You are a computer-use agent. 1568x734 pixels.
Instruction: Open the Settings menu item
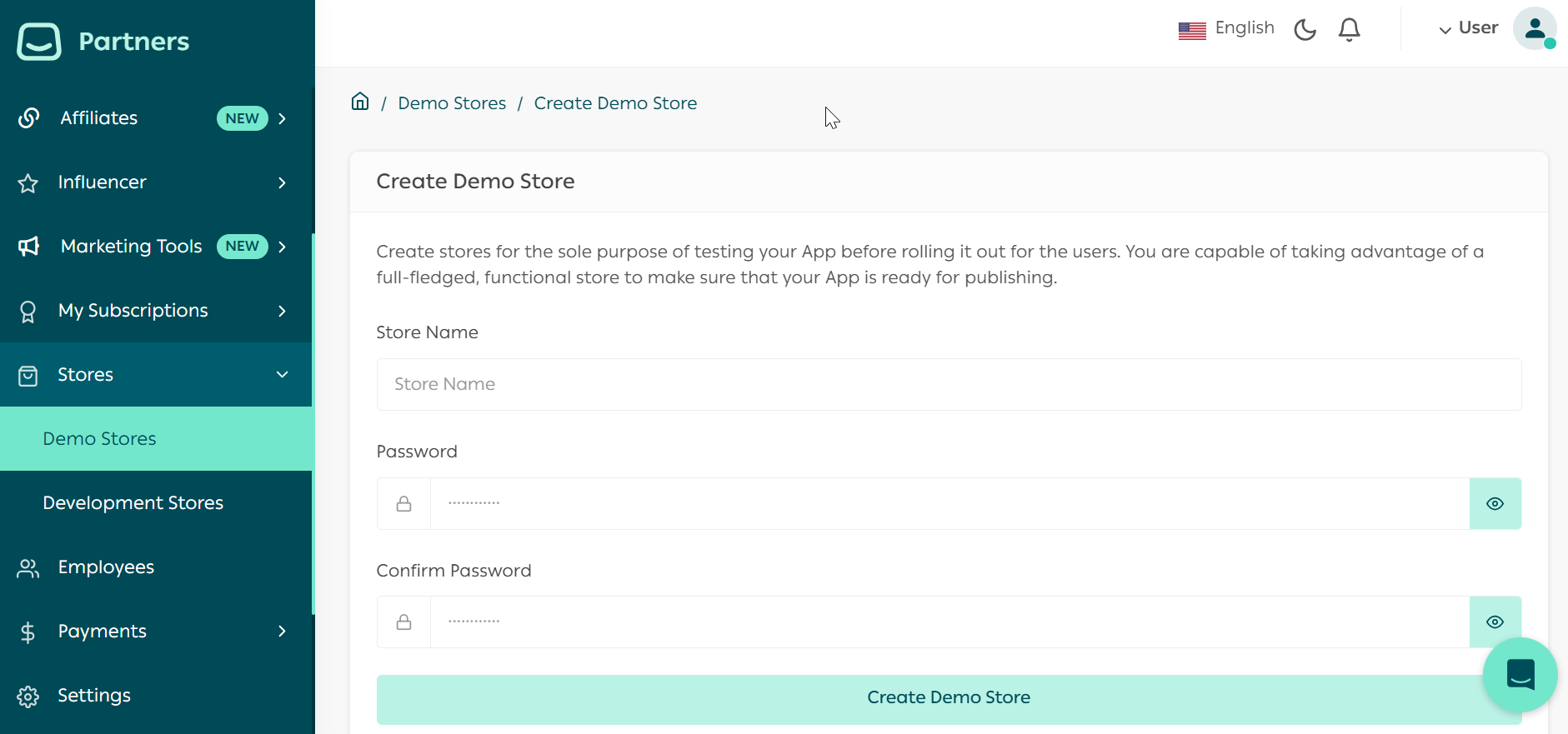tap(156, 696)
